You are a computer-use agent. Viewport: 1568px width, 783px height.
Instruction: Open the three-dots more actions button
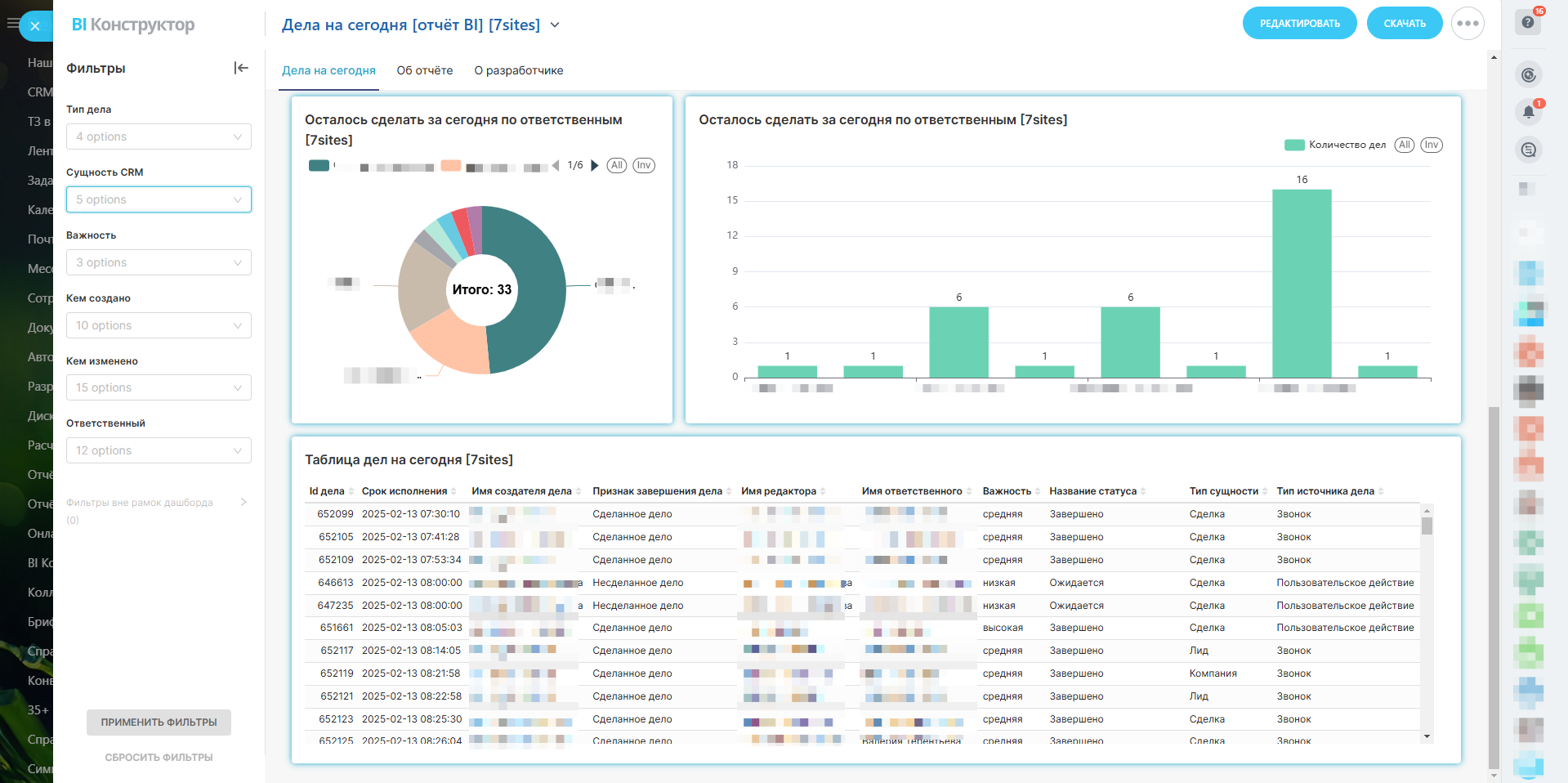(x=1467, y=24)
